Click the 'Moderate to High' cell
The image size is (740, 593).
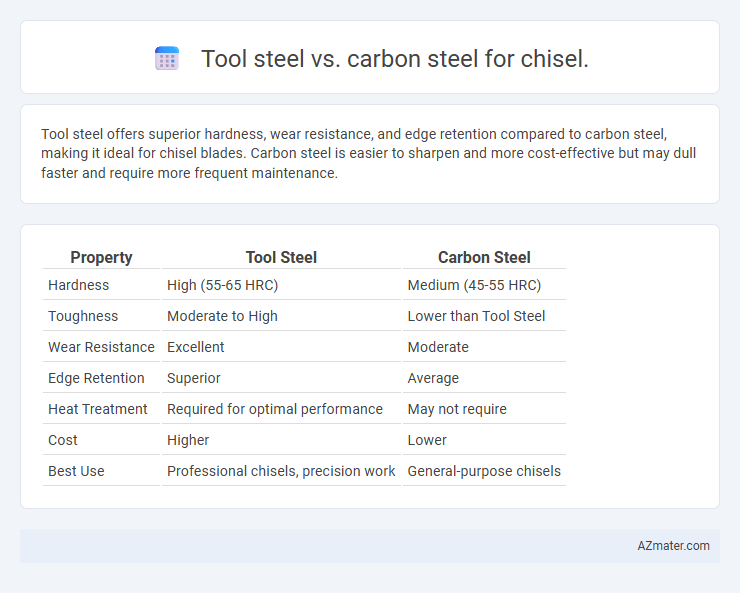click(222, 316)
